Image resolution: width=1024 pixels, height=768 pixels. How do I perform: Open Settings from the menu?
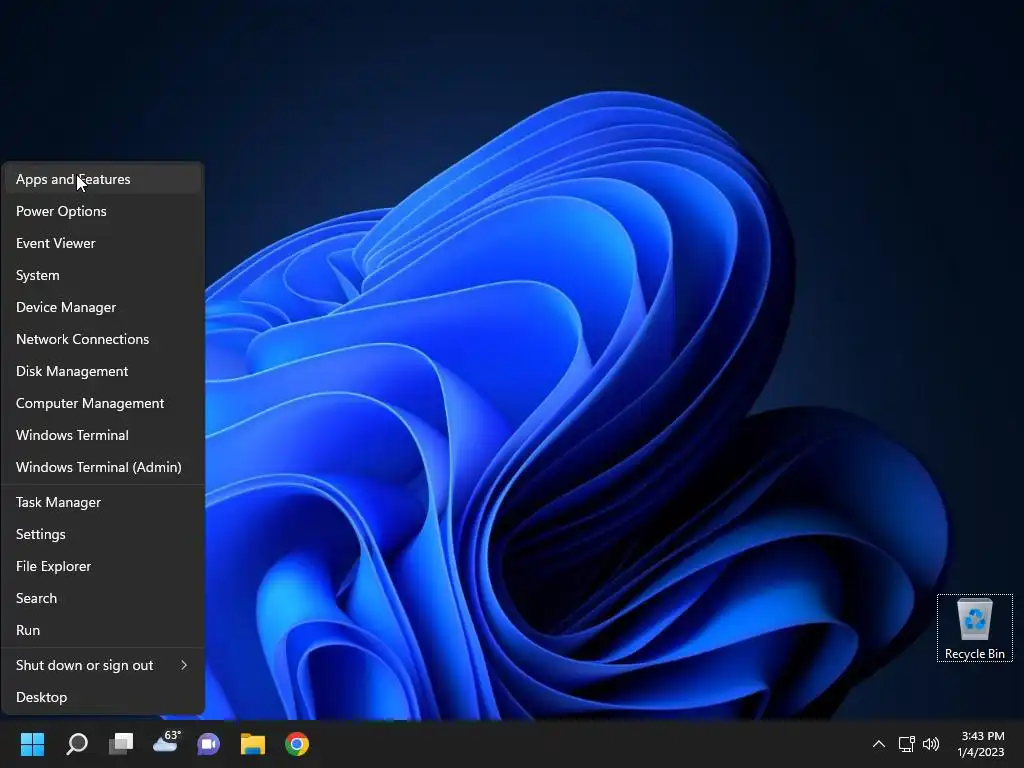(103, 534)
